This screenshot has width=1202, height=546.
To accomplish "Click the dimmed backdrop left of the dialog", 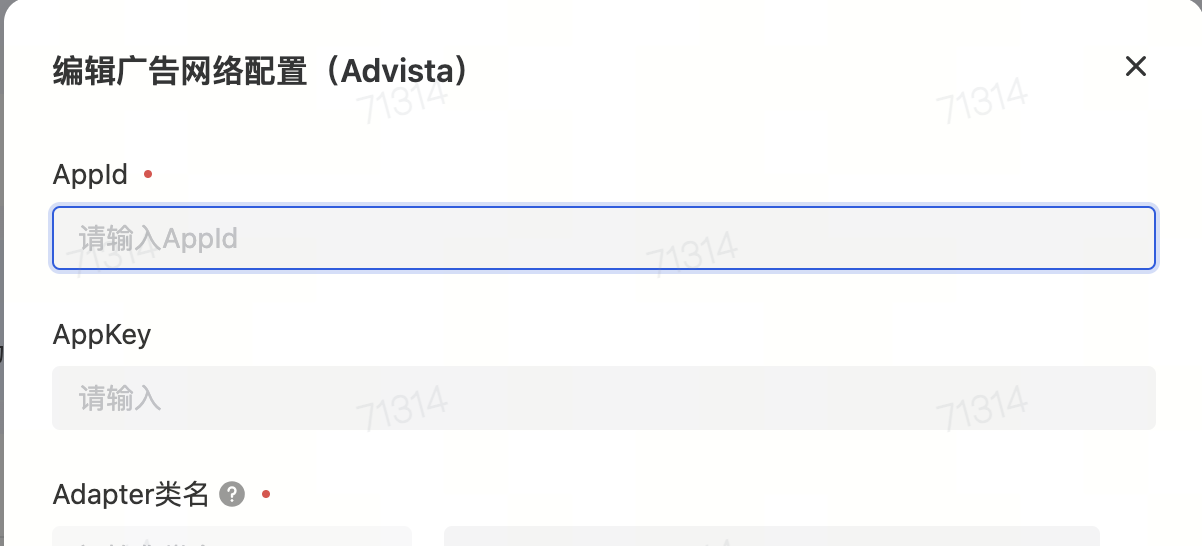I will [2, 300].
